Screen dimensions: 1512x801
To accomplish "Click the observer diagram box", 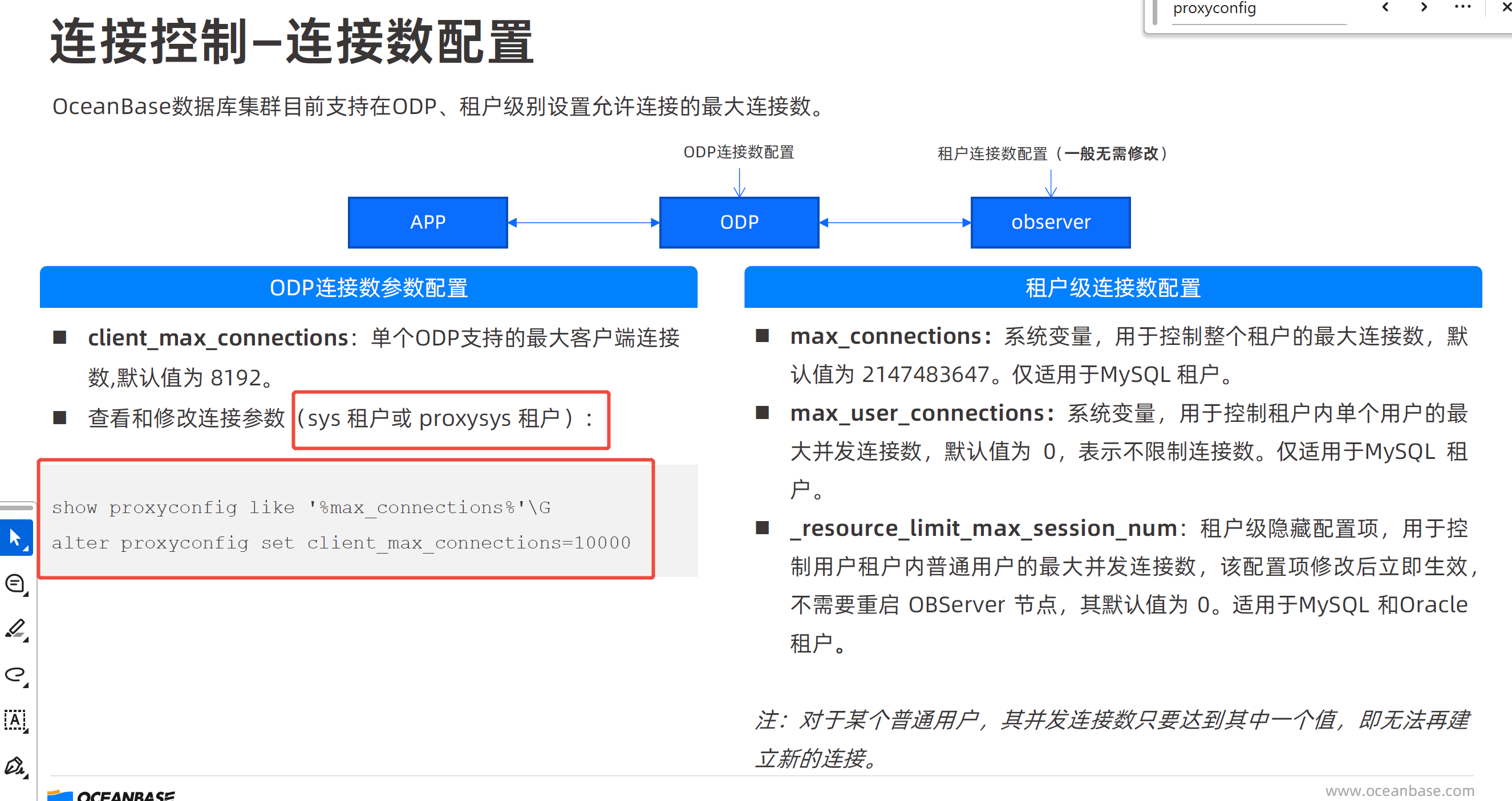I will coord(1050,222).
